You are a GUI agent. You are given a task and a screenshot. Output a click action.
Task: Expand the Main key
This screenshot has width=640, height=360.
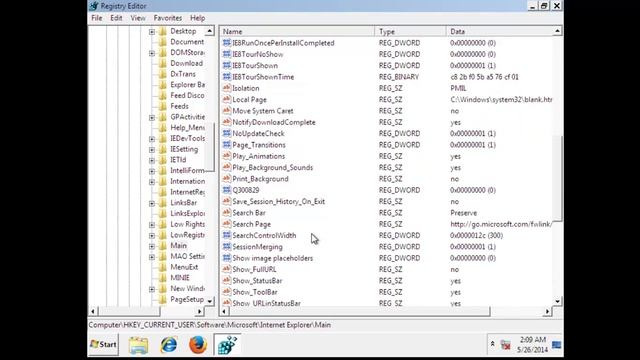click(152, 246)
